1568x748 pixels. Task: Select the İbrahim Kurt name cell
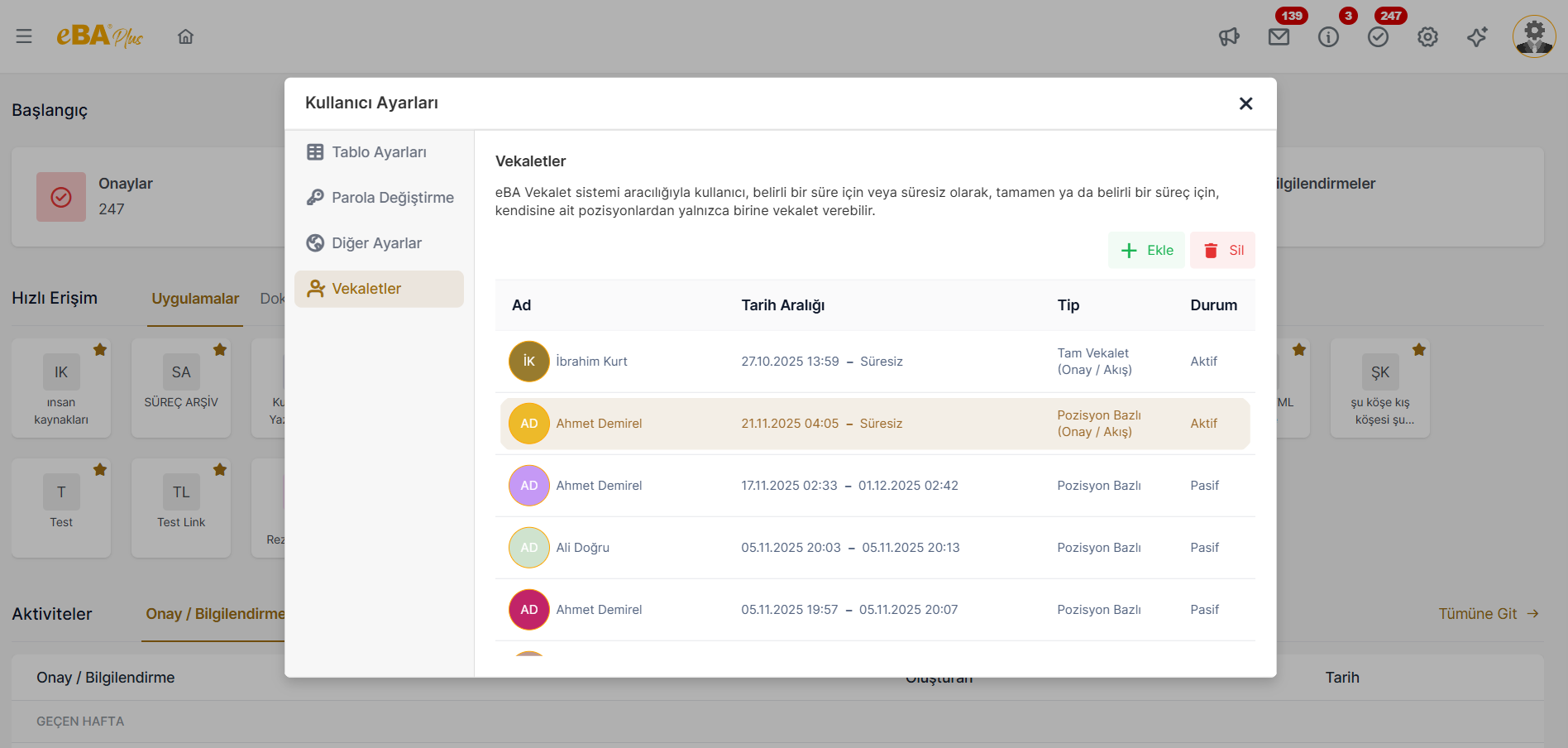[x=591, y=362]
